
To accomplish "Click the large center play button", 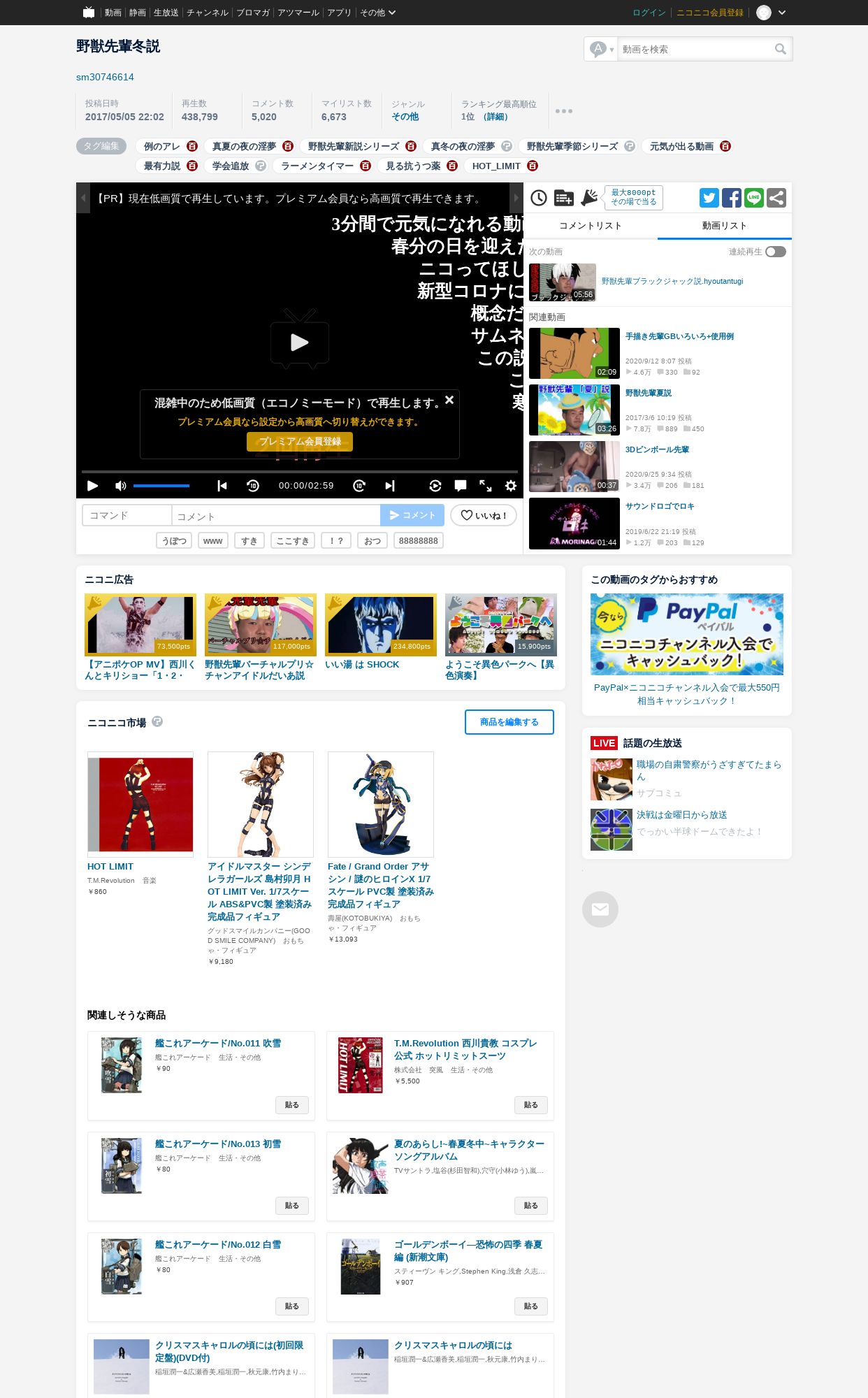I will [300, 339].
